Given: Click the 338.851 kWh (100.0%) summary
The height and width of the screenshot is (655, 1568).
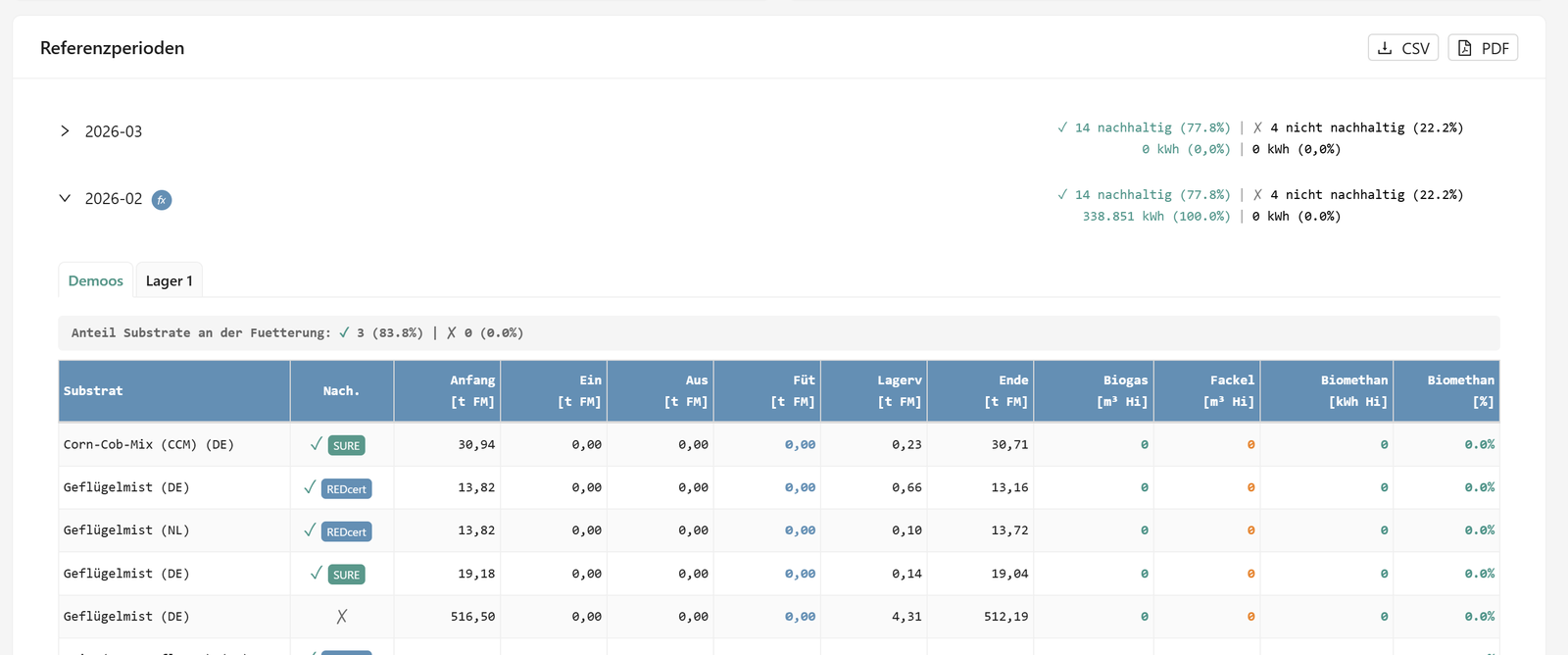Looking at the screenshot, I should (x=1156, y=217).
